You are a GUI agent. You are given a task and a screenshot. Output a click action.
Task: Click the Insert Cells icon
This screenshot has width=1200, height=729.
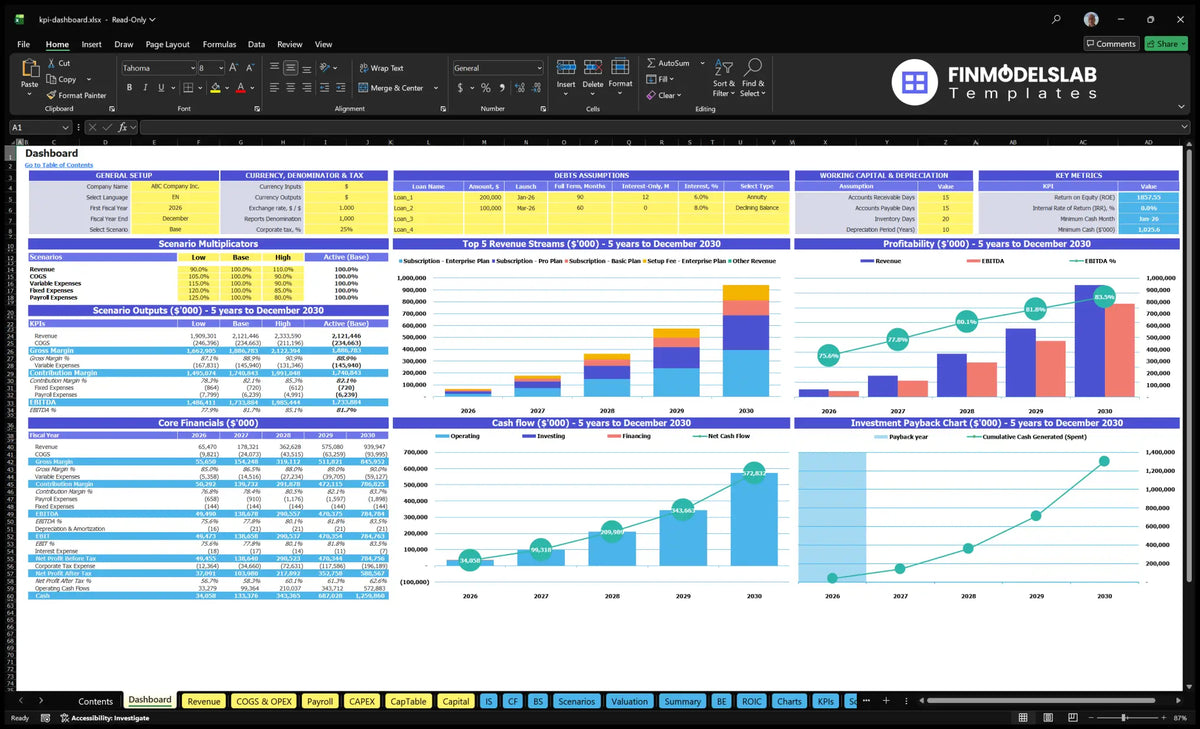566,67
